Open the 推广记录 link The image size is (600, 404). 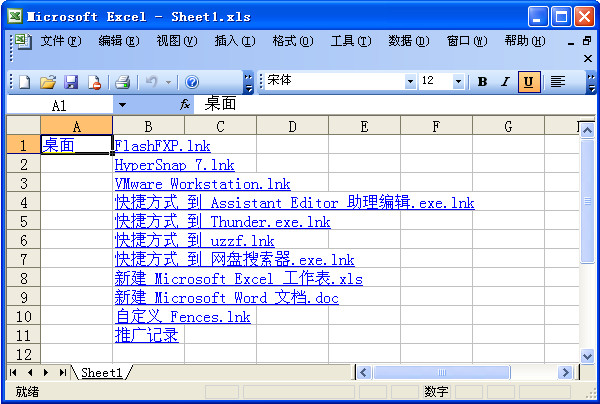[x=147, y=336]
